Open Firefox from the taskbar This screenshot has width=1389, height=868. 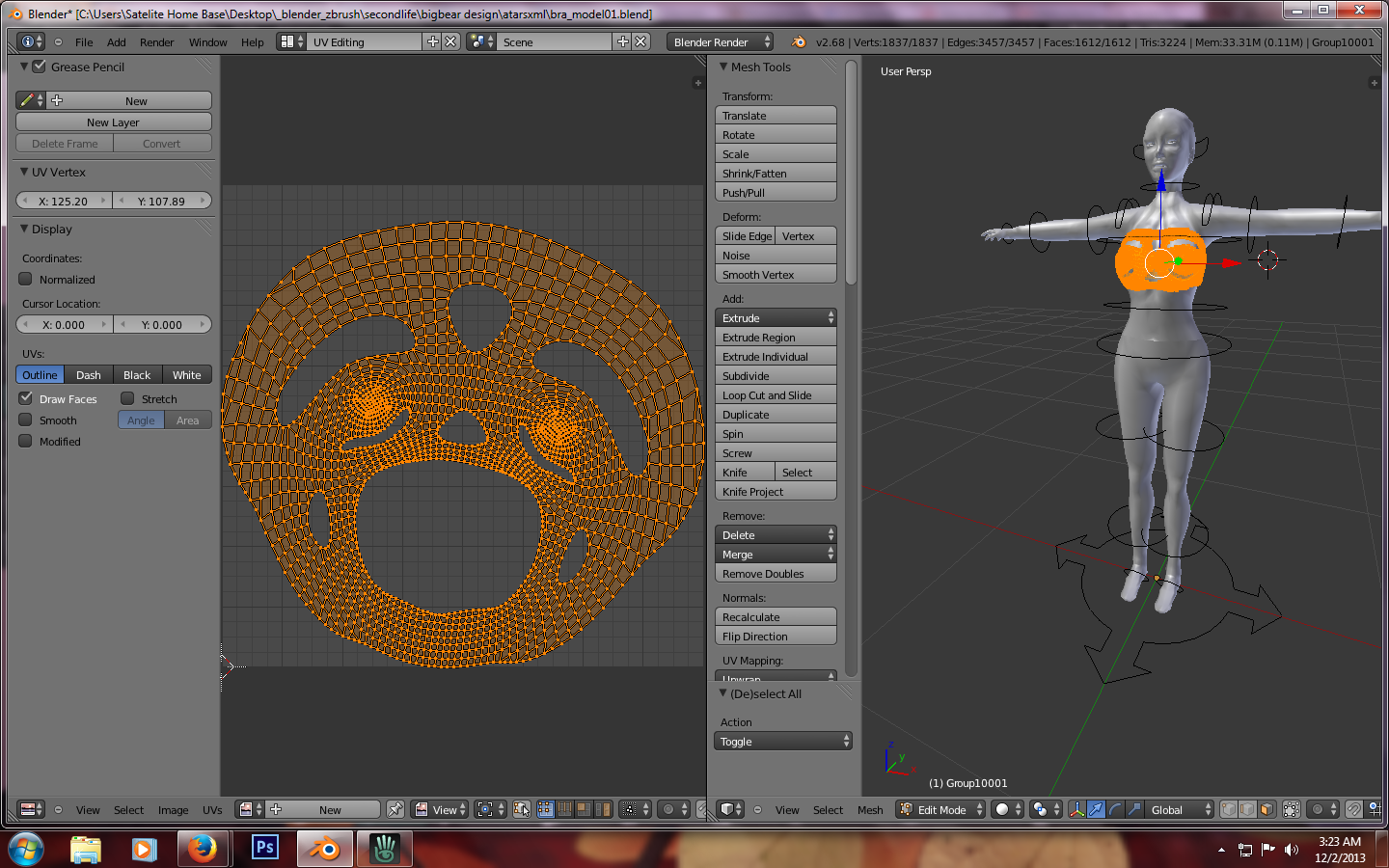click(x=203, y=848)
